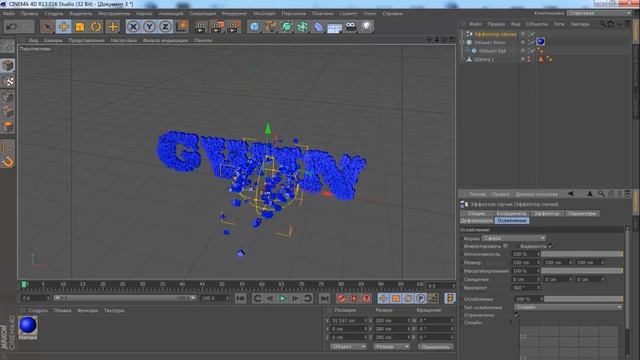Screen dimensions: 640x360
Task: Toggle the X axis lock
Action: (x=133, y=27)
